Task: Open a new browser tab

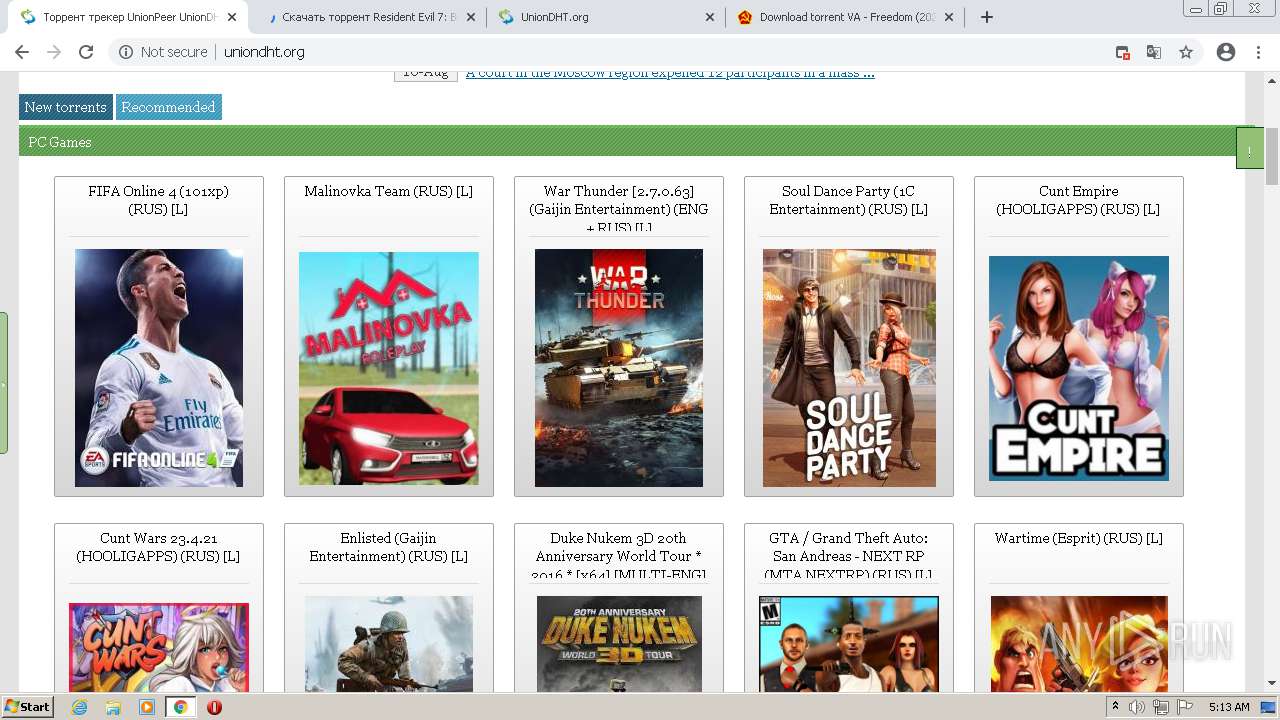Action: [x=987, y=17]
